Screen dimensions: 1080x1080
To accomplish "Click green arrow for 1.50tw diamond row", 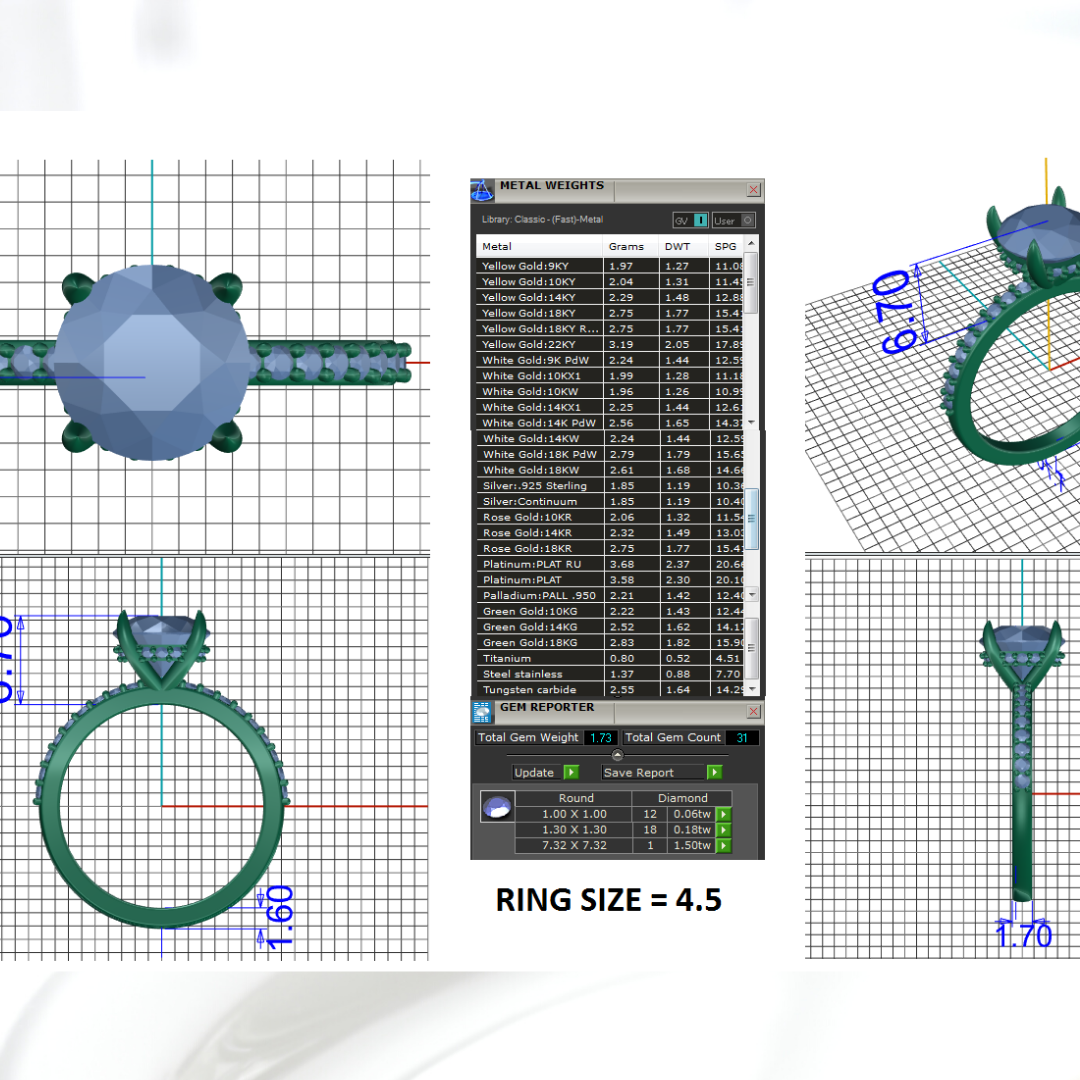I will (x=723, y=846).
